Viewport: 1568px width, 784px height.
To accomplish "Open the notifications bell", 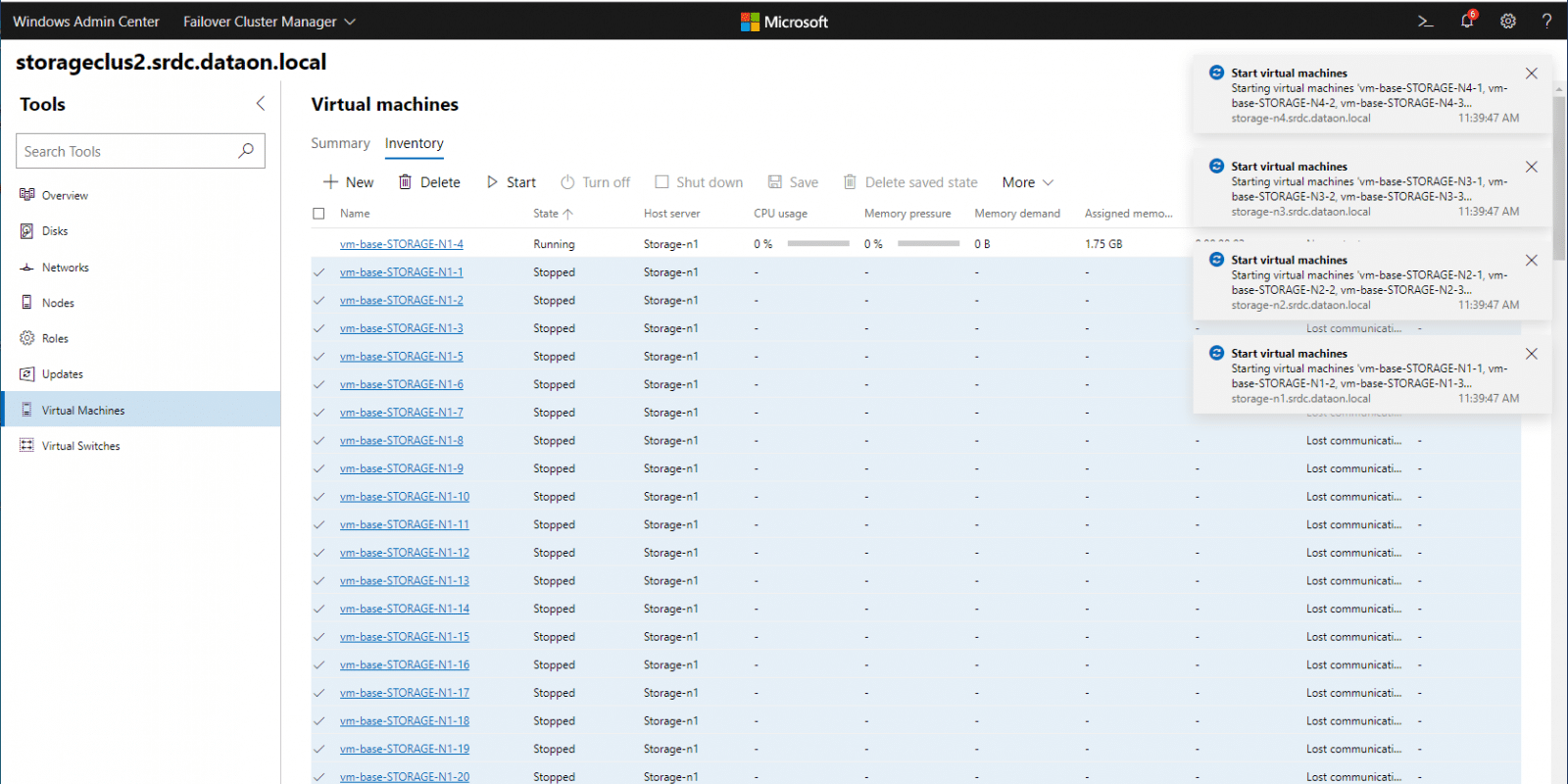I will (x=1468, y=21).
